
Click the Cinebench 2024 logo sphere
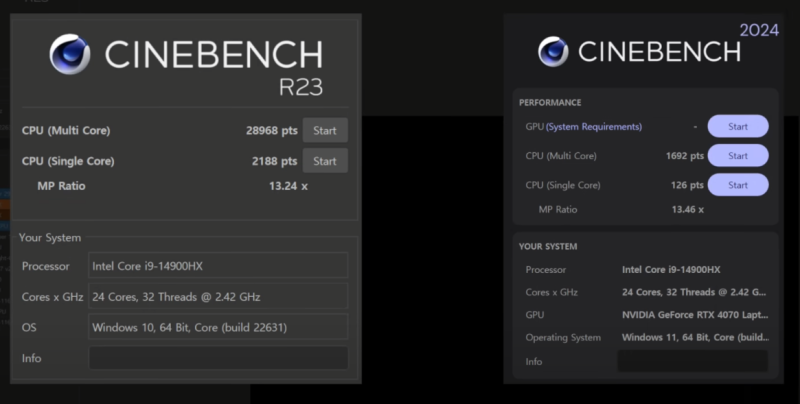(553, 52)
